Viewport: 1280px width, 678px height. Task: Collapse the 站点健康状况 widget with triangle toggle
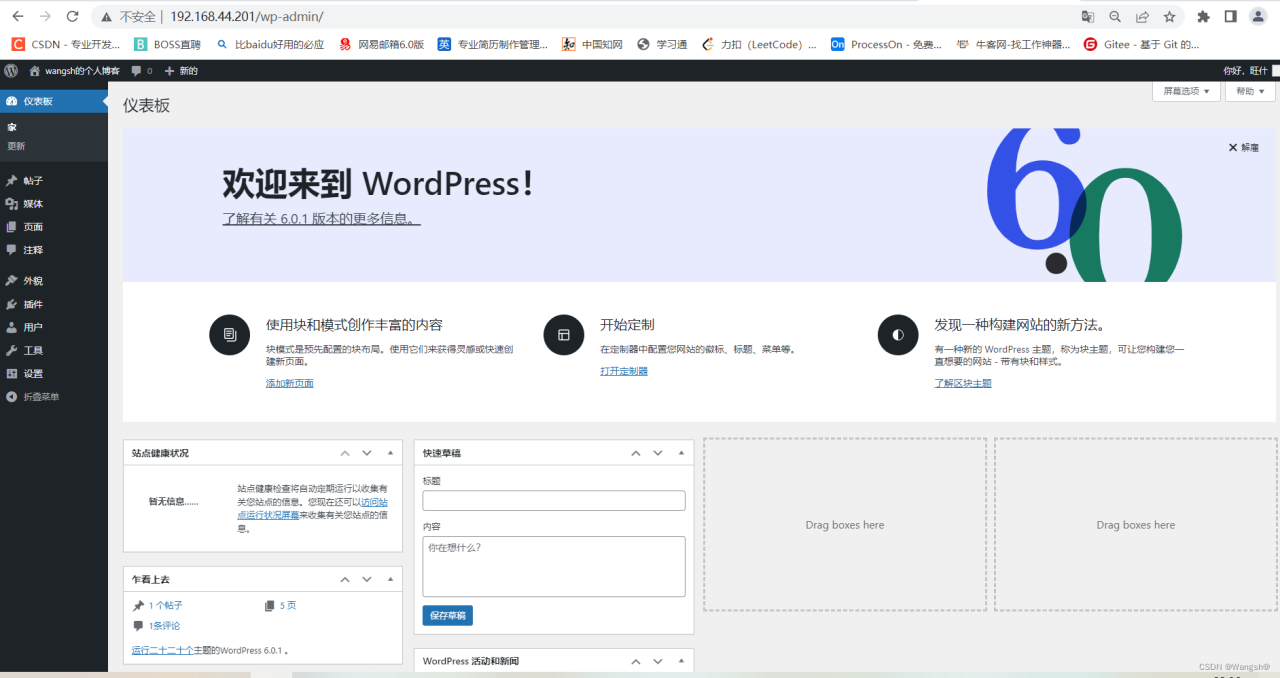coord(391,453)
